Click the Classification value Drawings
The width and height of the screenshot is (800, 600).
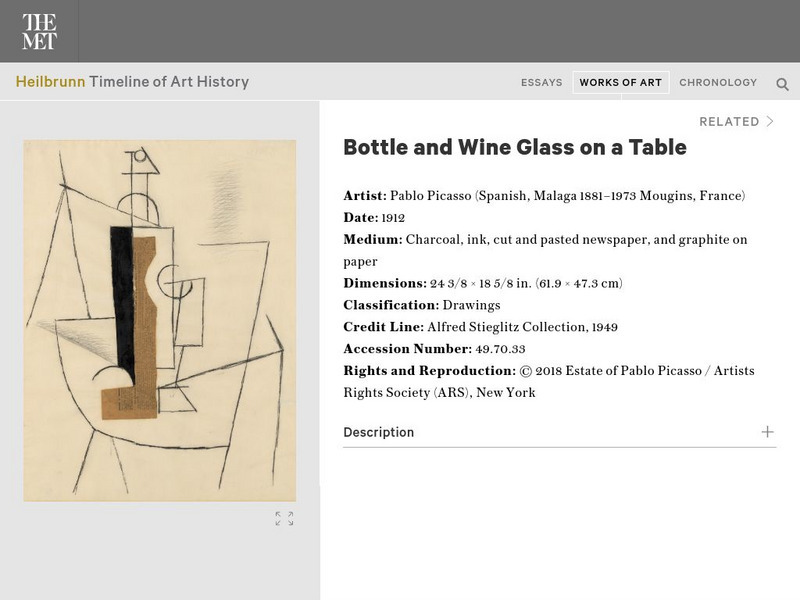click(x=470, y=305)
